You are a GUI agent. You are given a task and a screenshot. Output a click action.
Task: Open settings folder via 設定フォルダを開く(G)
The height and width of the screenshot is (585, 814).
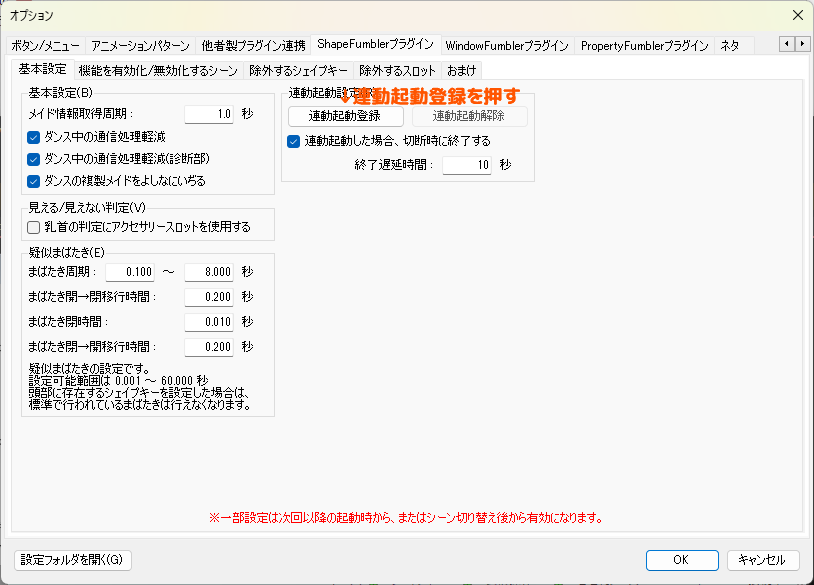click(73, 560)
